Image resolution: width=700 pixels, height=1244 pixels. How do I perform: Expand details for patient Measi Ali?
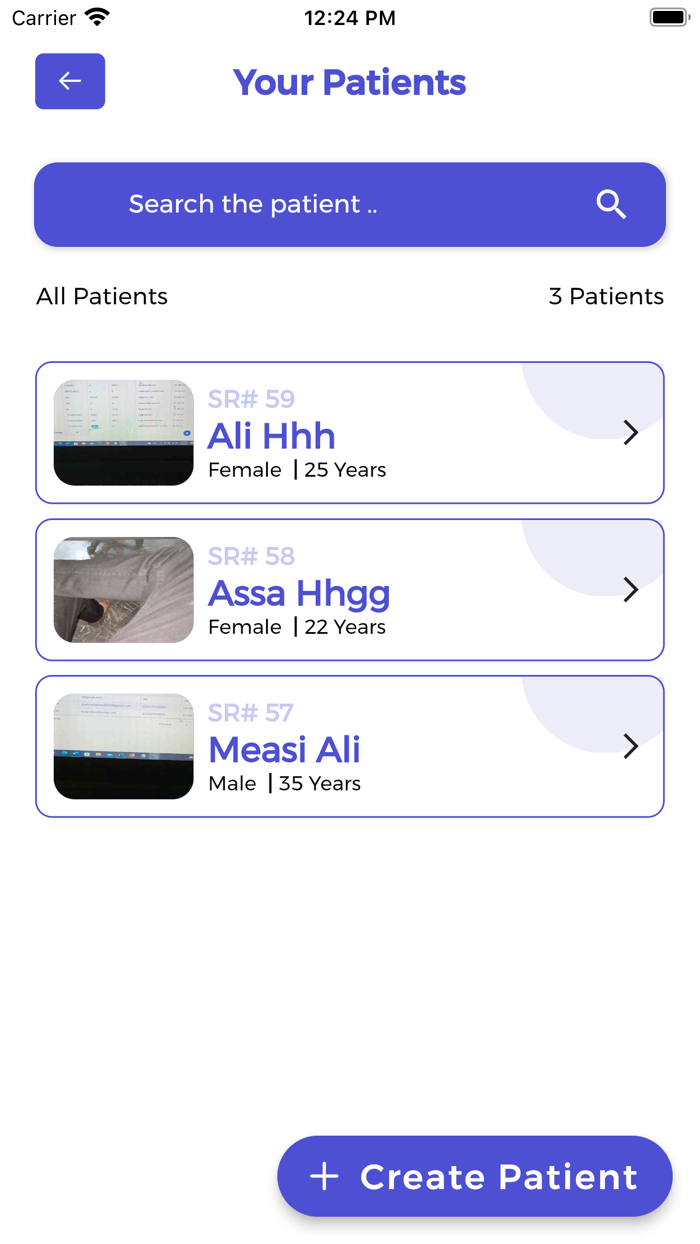coord(631,746)
